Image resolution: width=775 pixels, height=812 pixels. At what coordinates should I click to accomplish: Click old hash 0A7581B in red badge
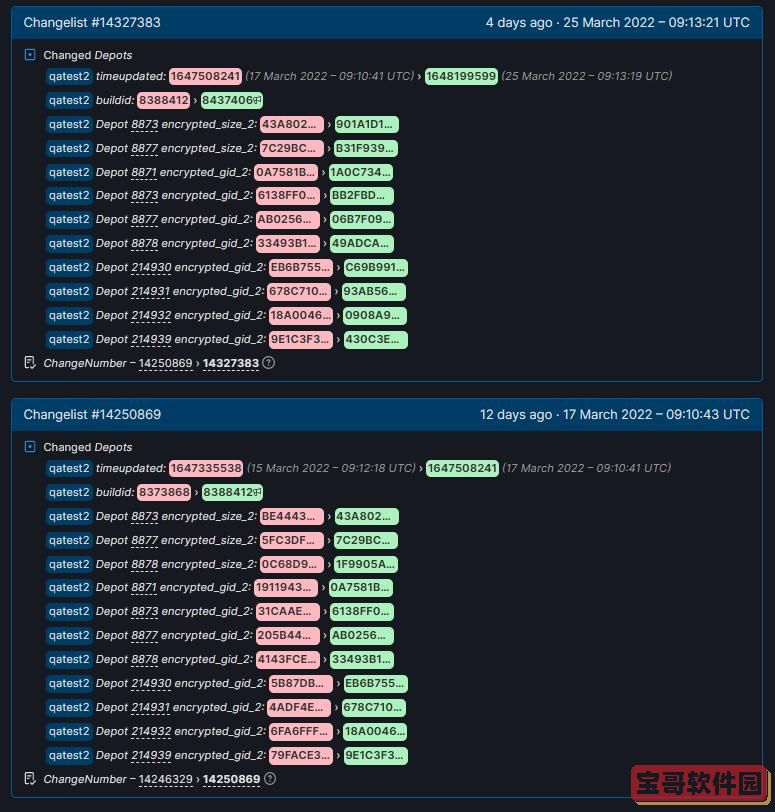pyautogui.click(x=286, y=172)
